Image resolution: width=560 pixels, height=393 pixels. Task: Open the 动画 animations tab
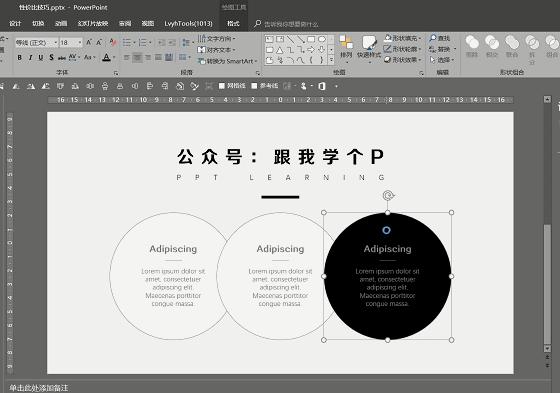(x=61, y=24)
